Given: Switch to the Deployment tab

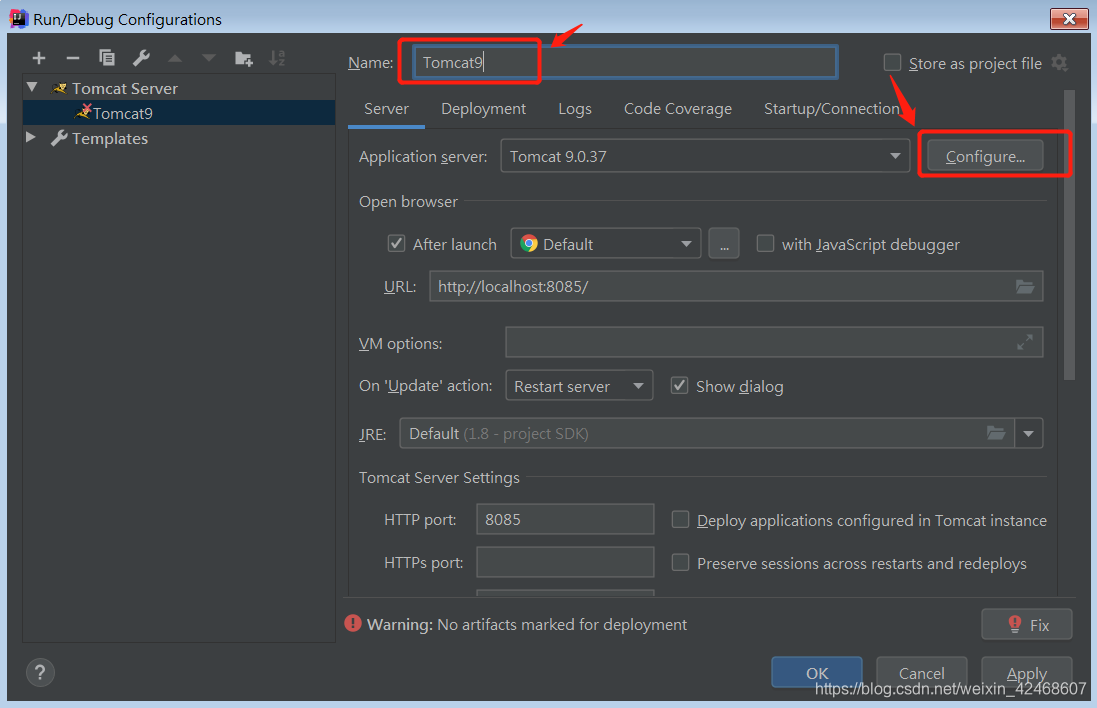Looking at the screenshot, I should pos(483,109).
